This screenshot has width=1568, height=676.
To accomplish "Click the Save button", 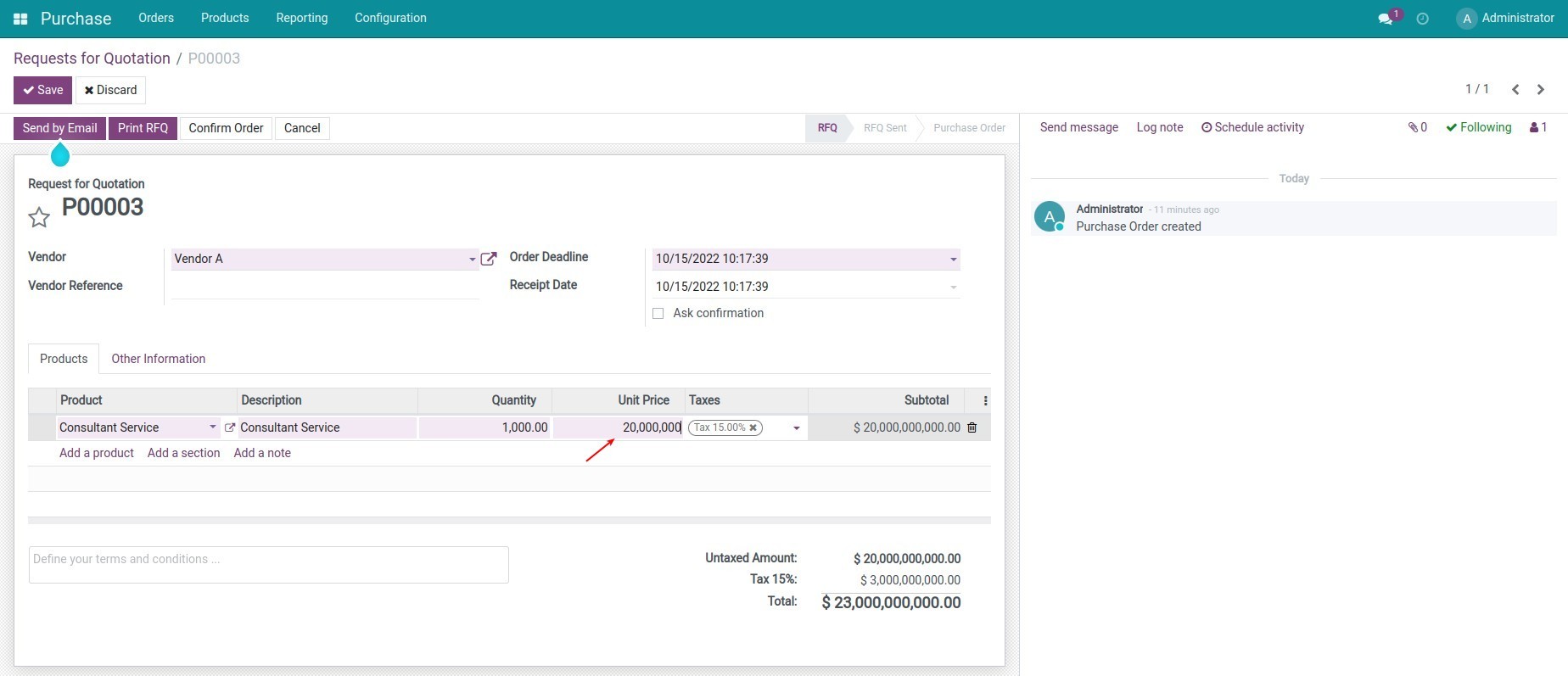I will coord(42,90).
